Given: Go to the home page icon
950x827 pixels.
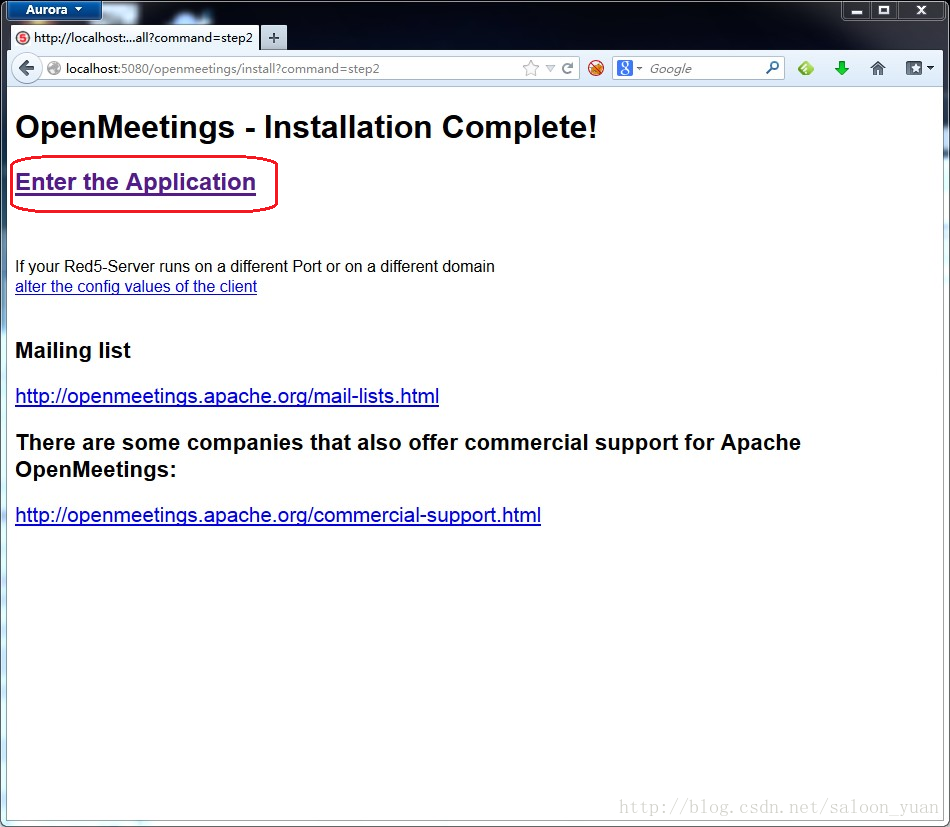Looking at the screenshot, I should (878, 68).
